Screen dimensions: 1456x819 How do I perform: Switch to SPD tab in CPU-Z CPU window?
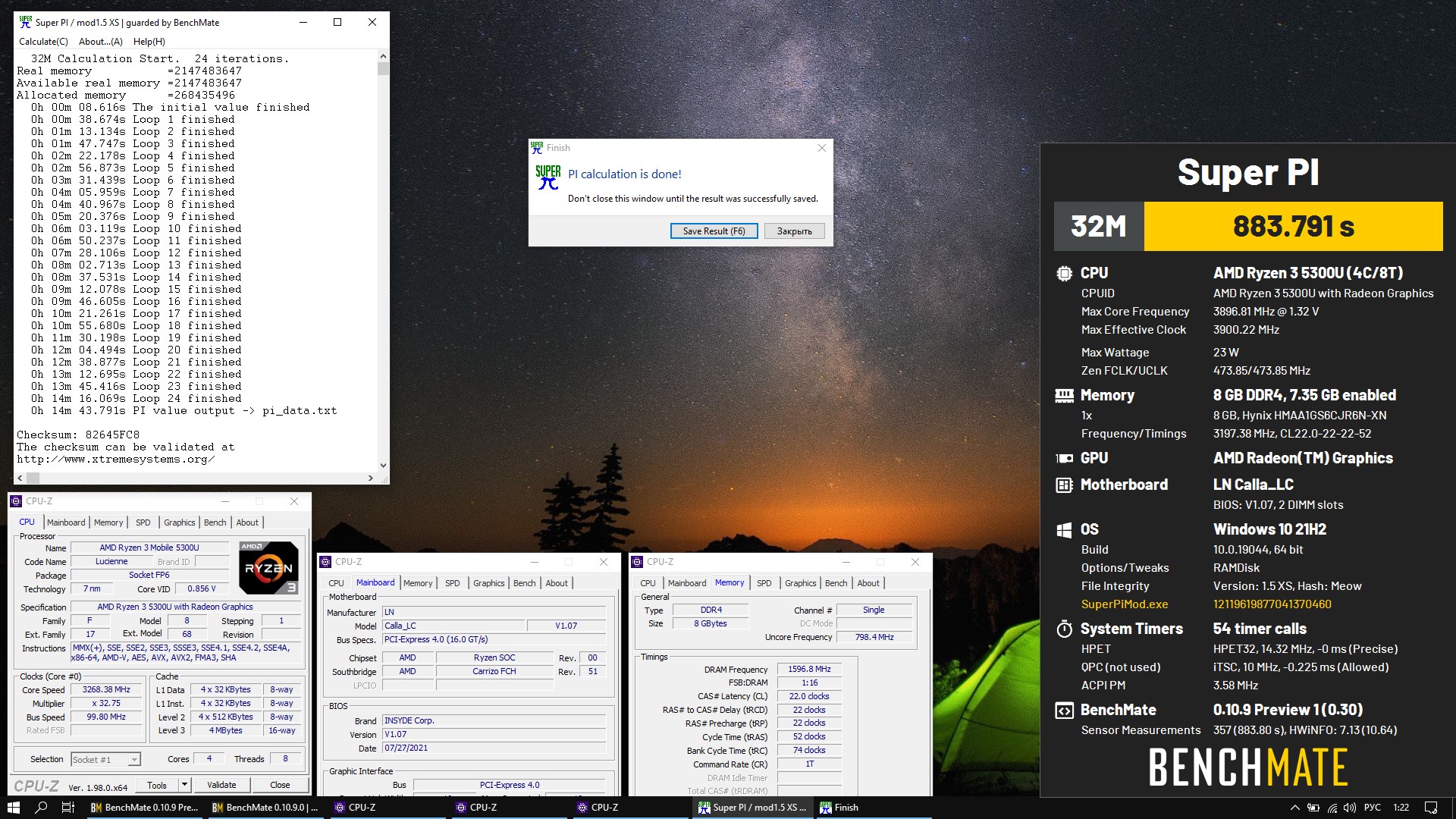tap(143, 522)
